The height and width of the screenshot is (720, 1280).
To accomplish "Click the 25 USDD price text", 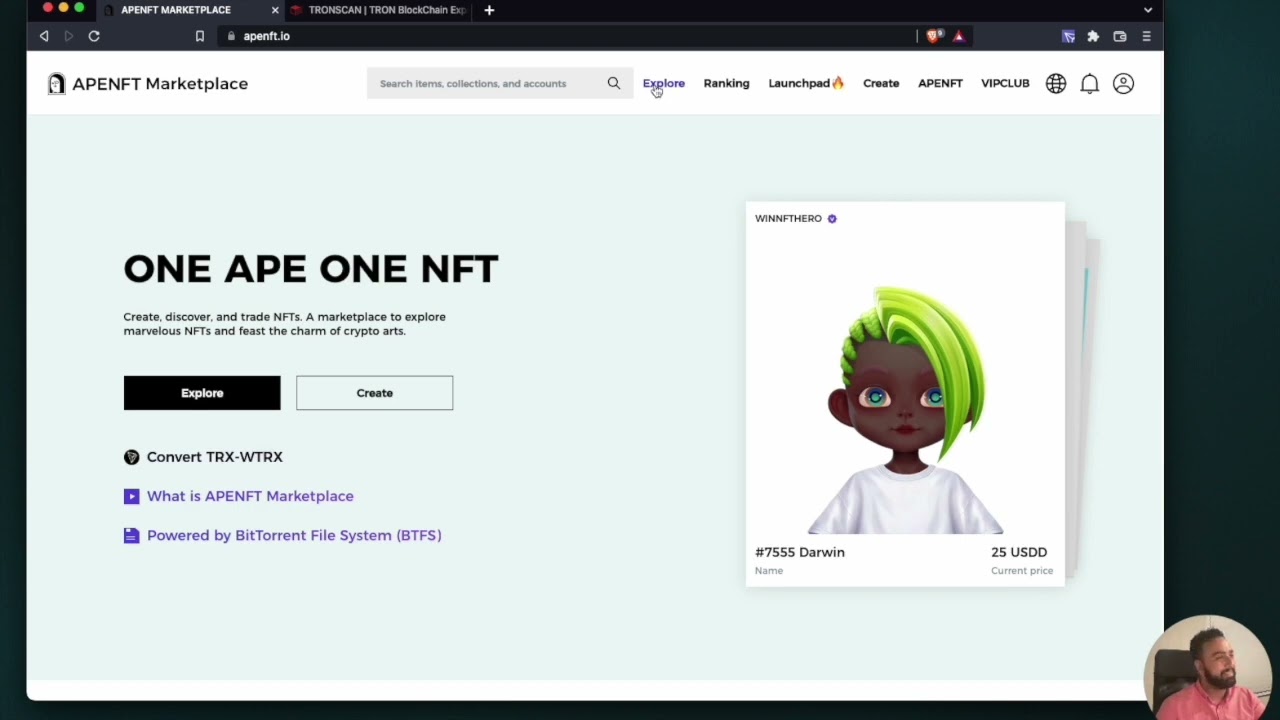I will (1019, 552).
